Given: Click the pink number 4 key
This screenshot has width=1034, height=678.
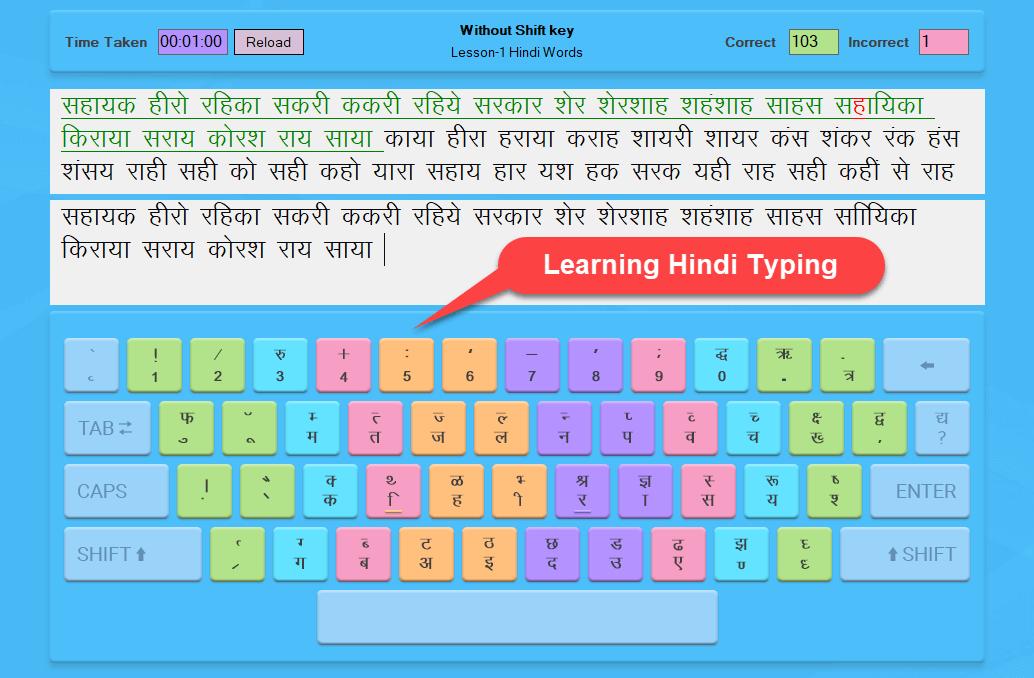Looking at the screenshot, I should 343,365.
